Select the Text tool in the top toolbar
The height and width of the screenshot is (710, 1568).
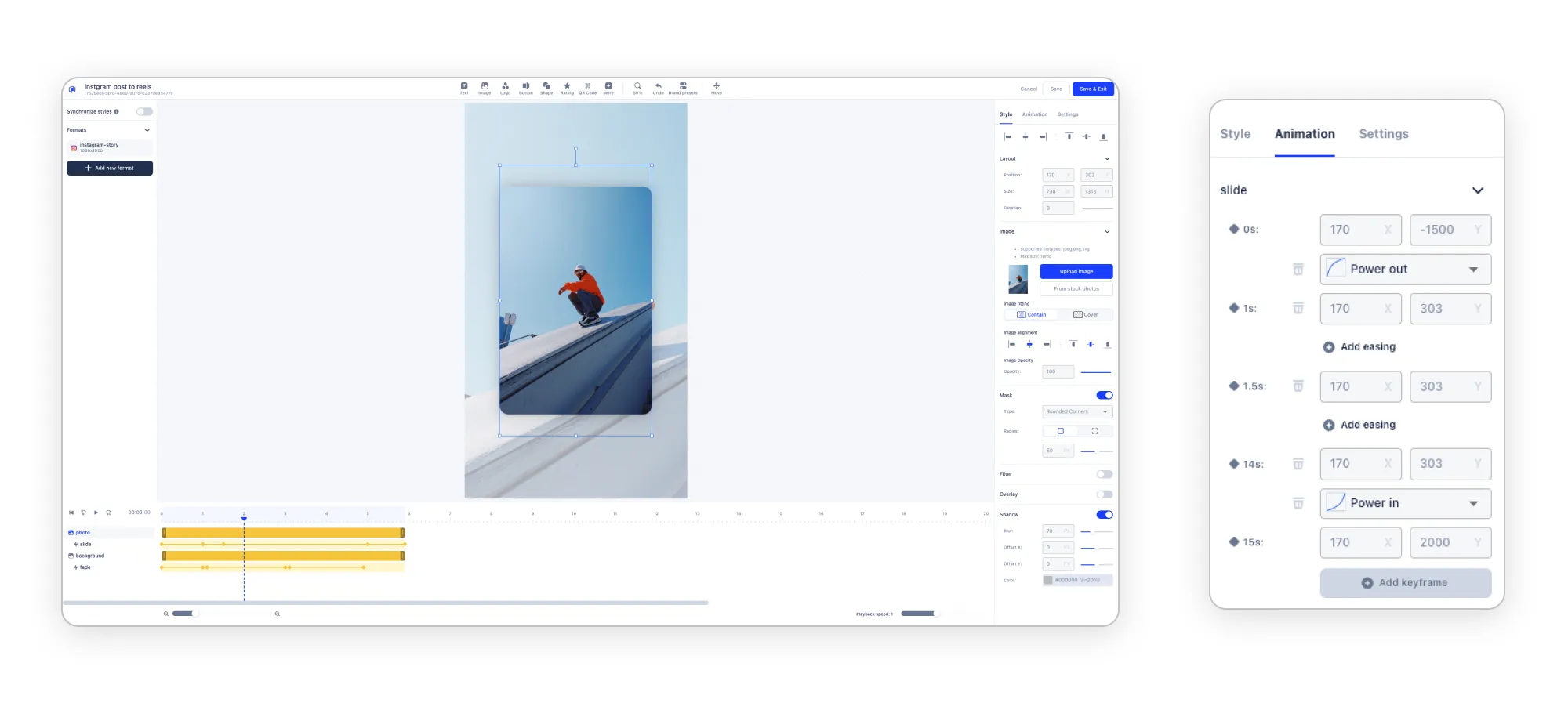464,88
